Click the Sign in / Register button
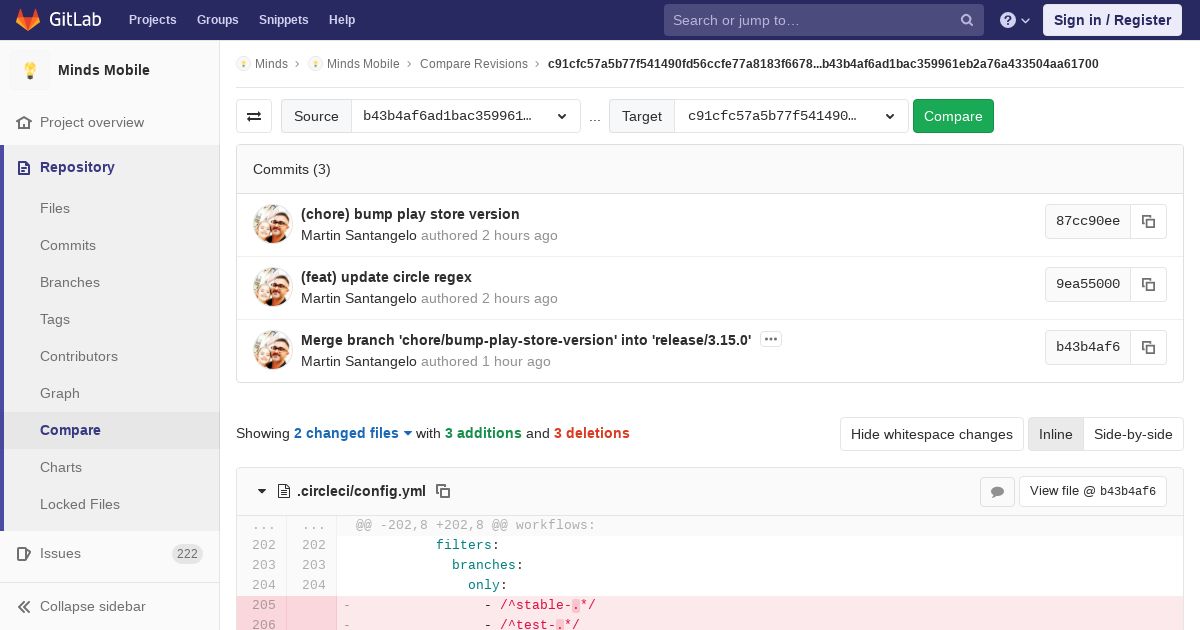This screenshot has height=630, width=1200. click(1112, 20)
